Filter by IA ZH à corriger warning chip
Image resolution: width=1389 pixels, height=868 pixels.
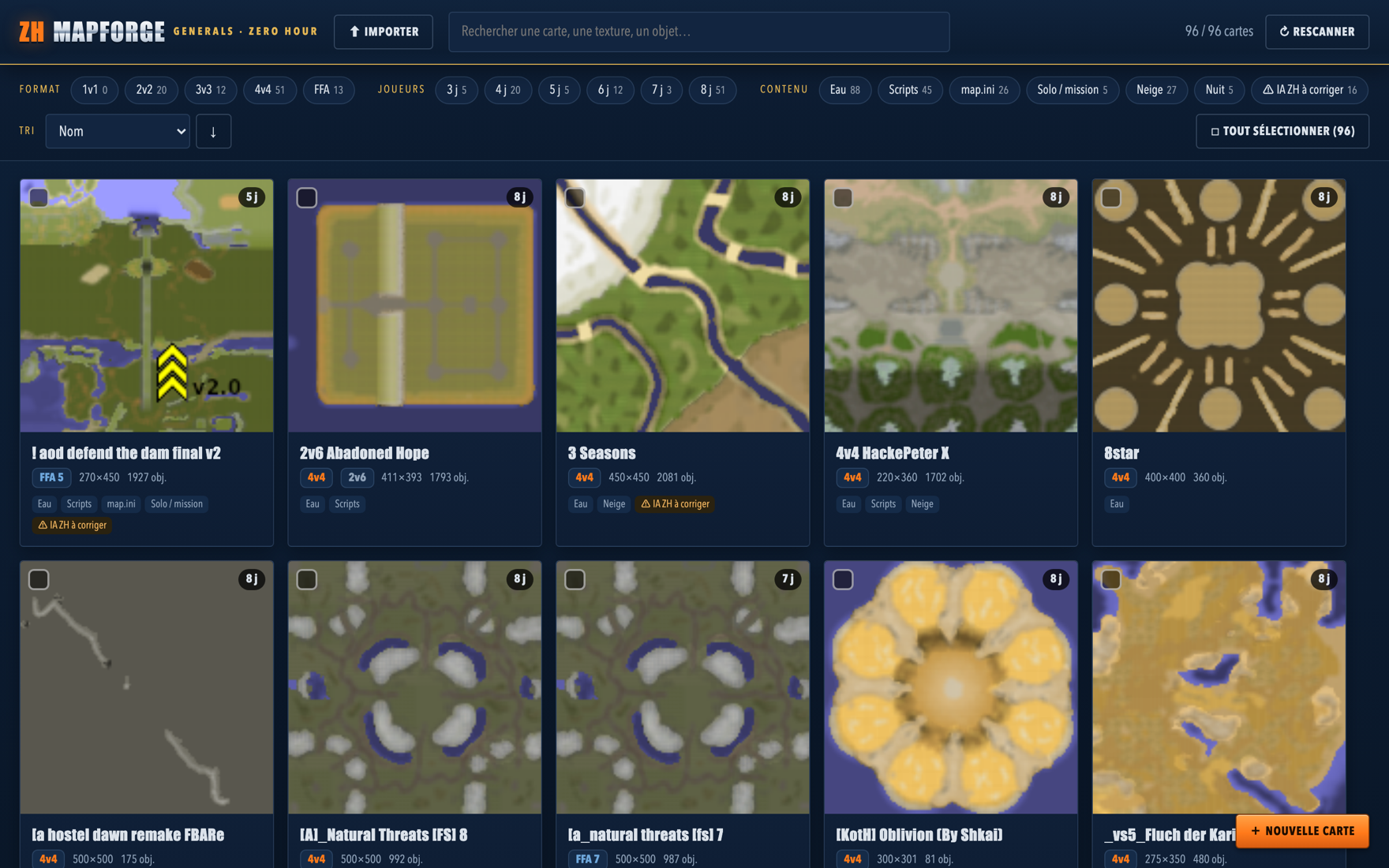point(1309,90)
